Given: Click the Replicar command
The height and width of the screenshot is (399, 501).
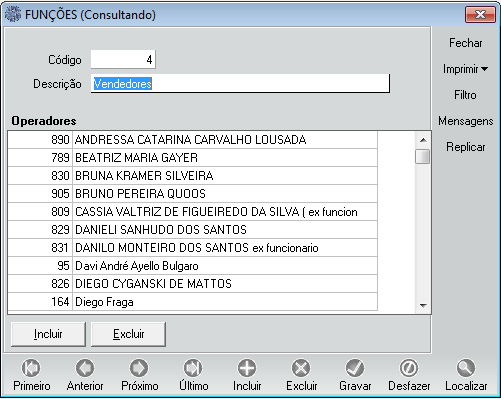Looking at the screenshot, I should click(x=466, y=147).
